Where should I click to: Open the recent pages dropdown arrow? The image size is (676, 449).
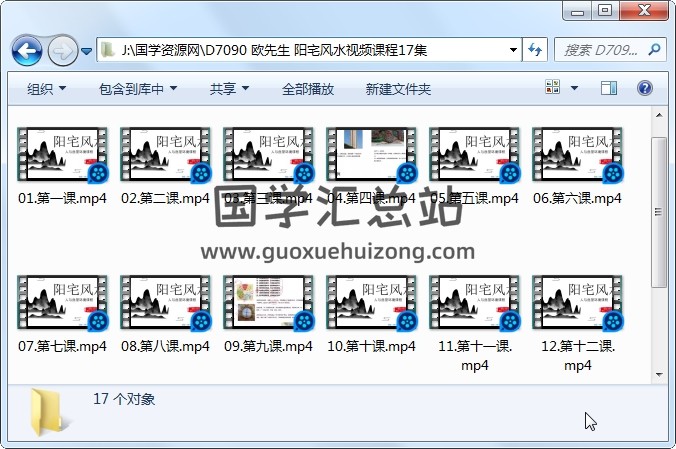[87, 51]
